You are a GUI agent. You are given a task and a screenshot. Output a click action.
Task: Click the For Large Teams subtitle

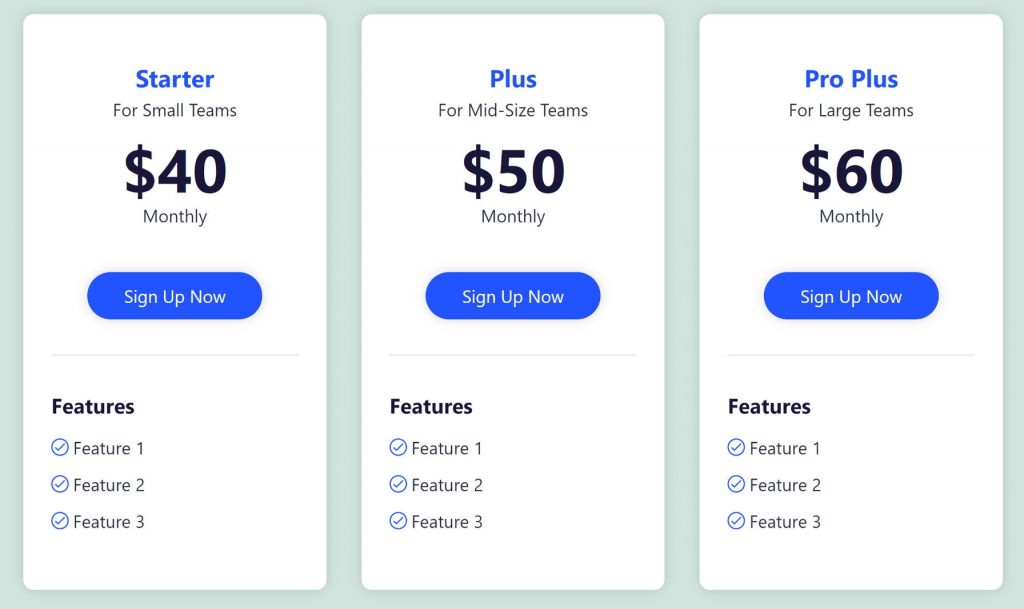point(851,110)
